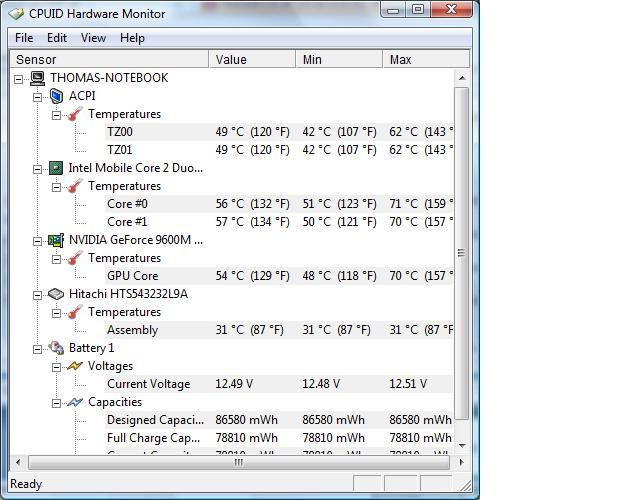The image size is (640, 500).
Task: Click the Hitachi hard drive icon
Action: click(56, 294)
